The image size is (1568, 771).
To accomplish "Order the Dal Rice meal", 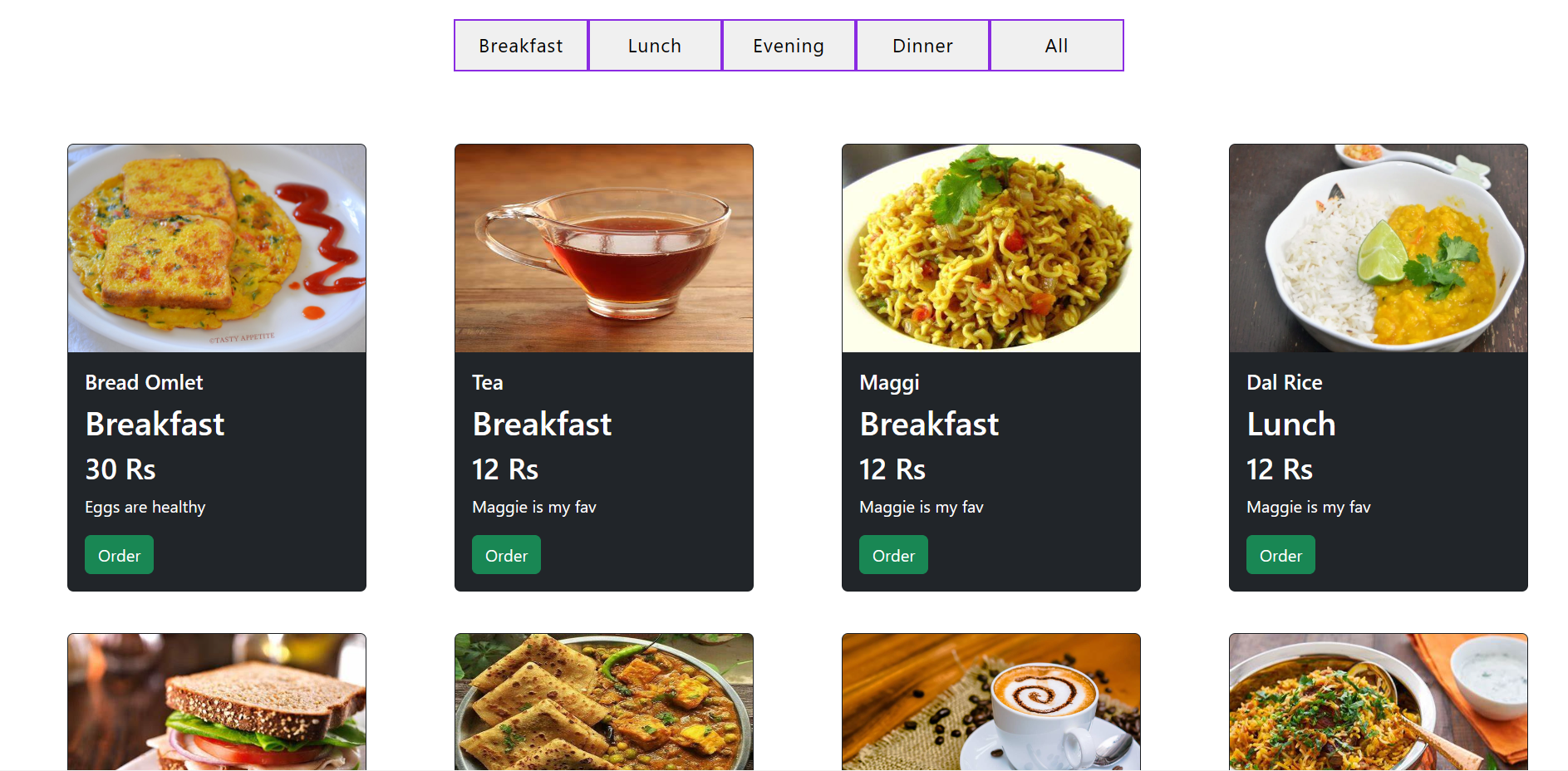I will [1280, 555].
